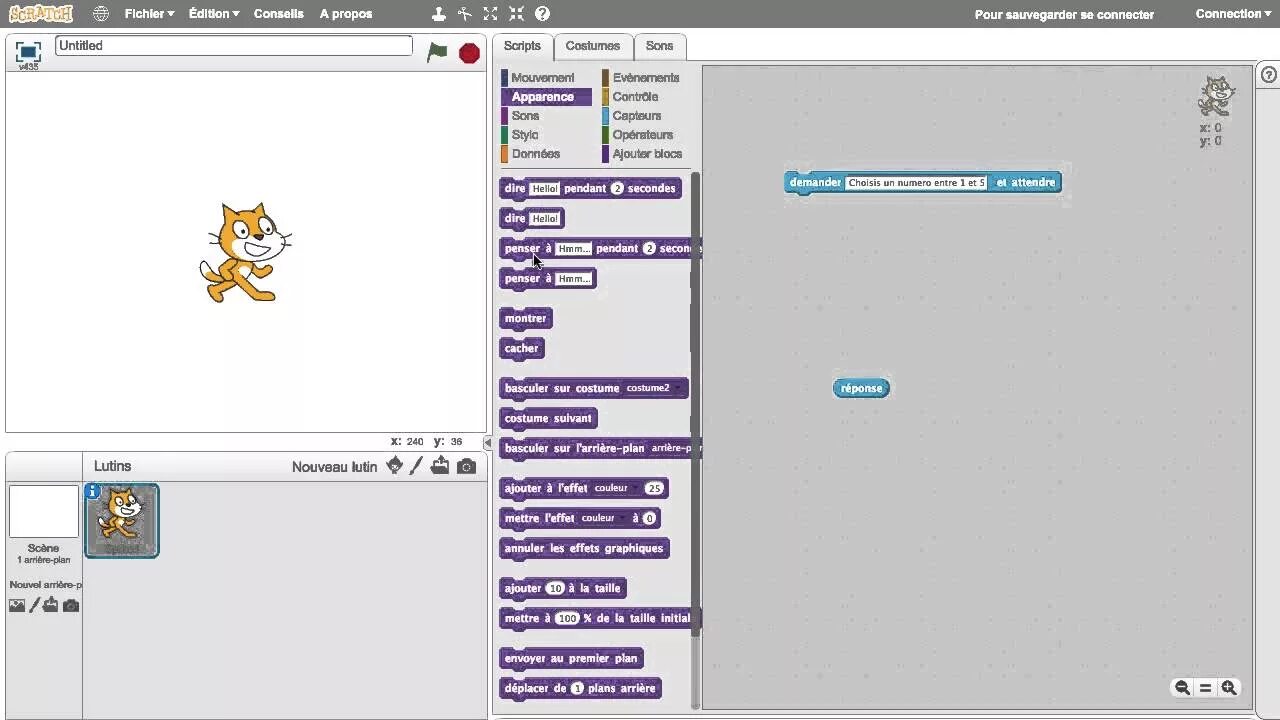
Task: Click the block help question icon
Action: click(x=542, y=14)
